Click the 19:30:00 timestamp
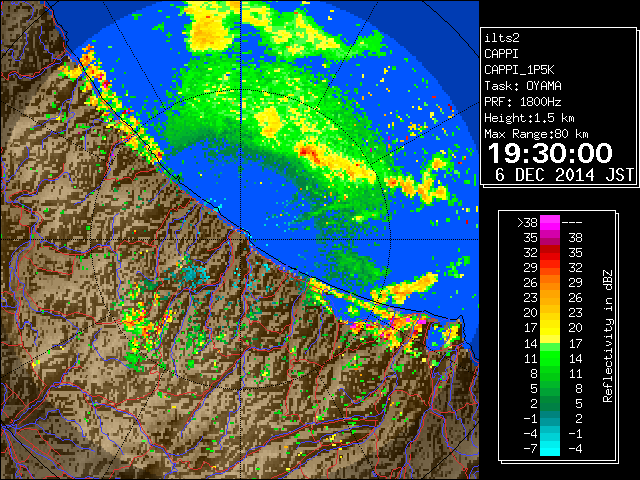Viewport: 640px width, 480px height. [x=550, y=153]
